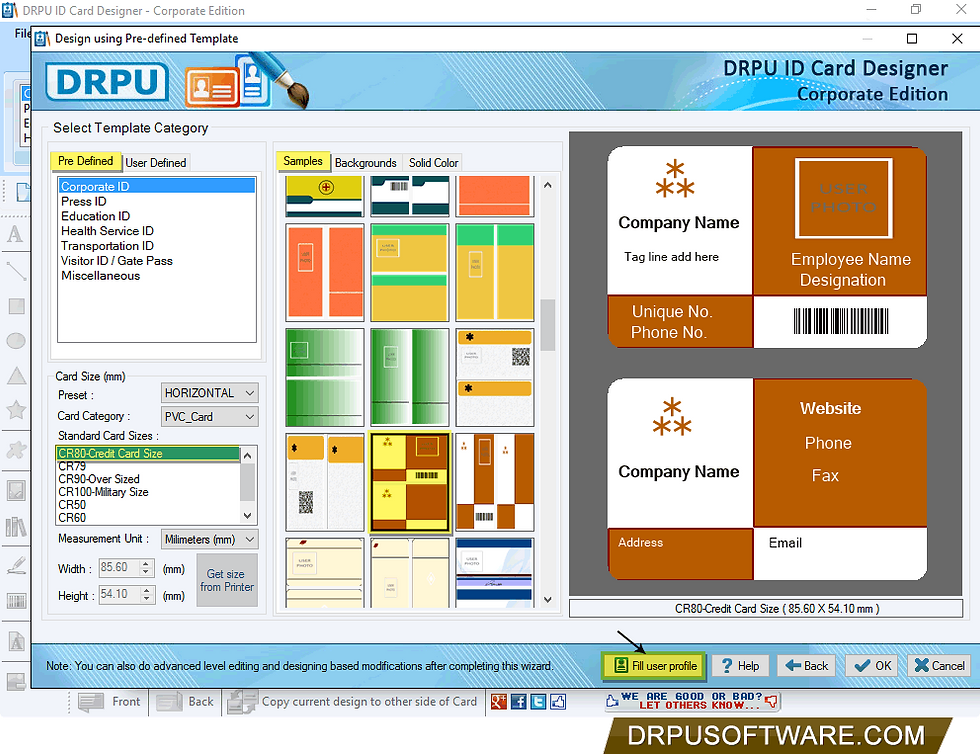Select CR50 card size
Screen dimensions: 980x754
point(148,505)
